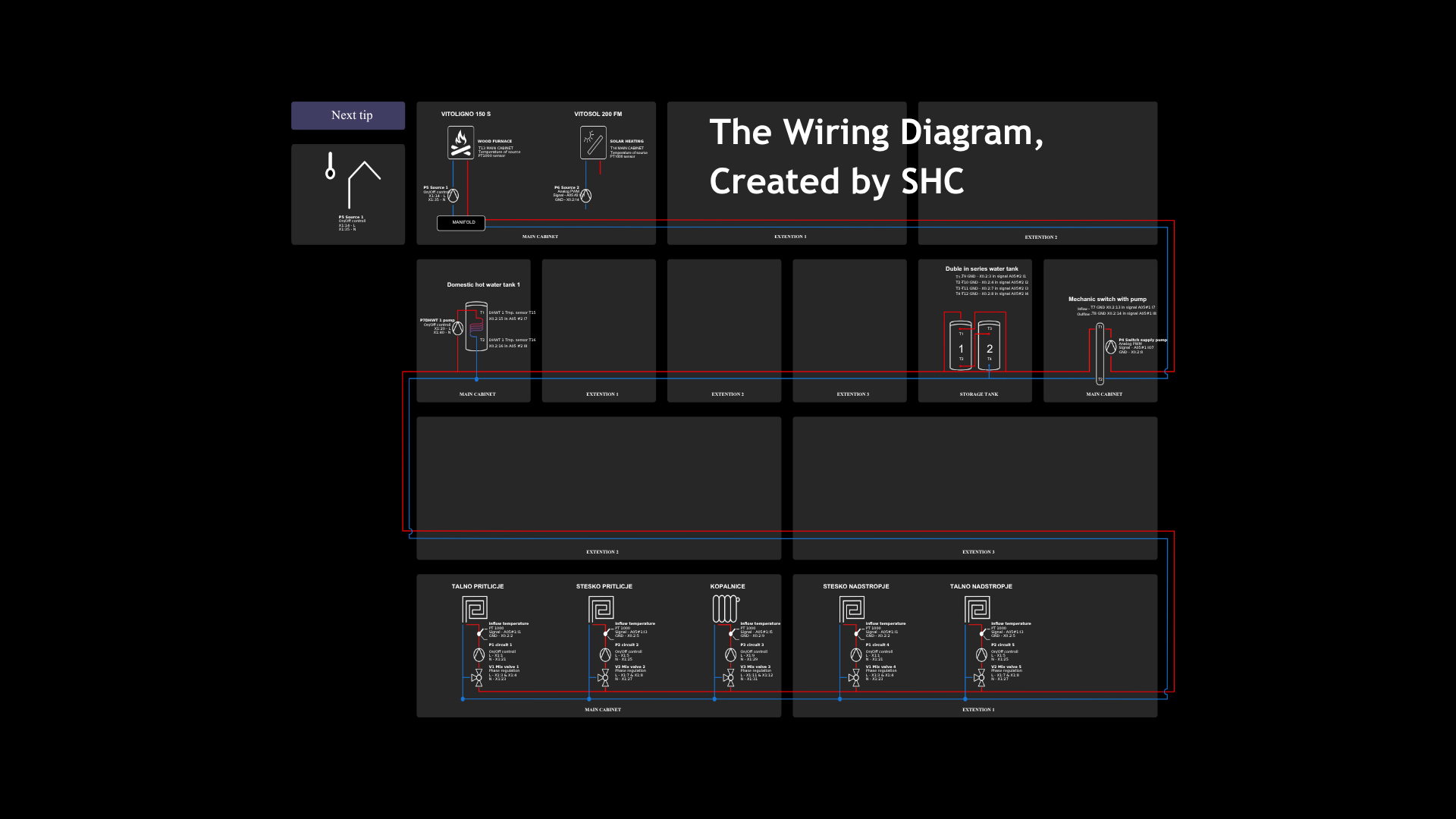This screenshot has height=819, width=1456.
Task: Select storage tank number 2
Action: (989, 346)
